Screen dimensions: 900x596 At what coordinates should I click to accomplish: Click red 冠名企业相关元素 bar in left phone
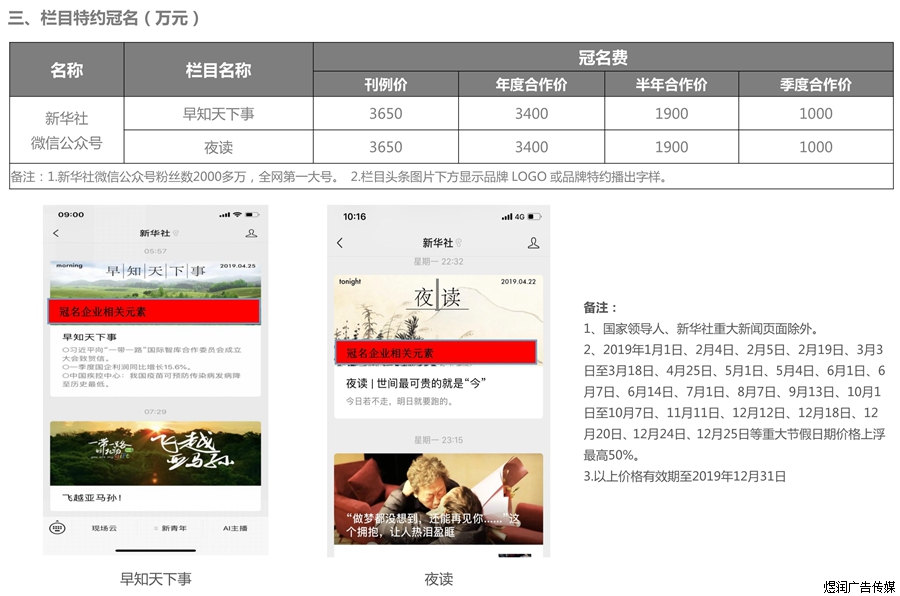coord(154,312)
